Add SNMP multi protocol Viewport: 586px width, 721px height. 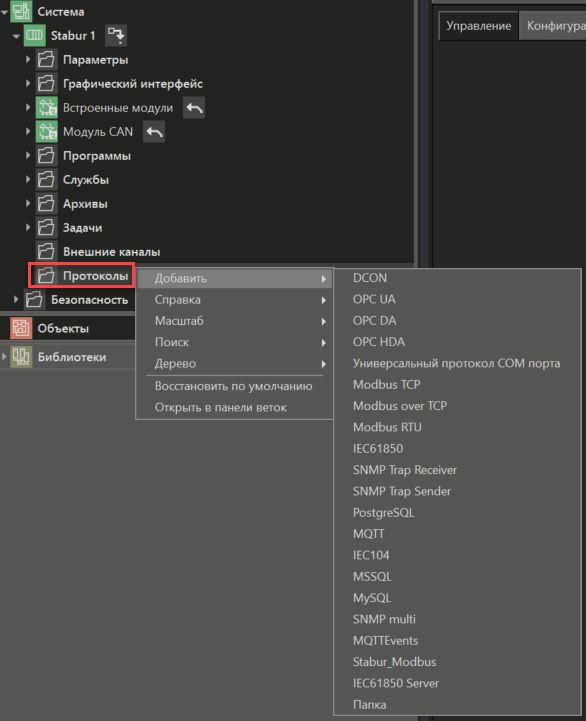[457, 619]
